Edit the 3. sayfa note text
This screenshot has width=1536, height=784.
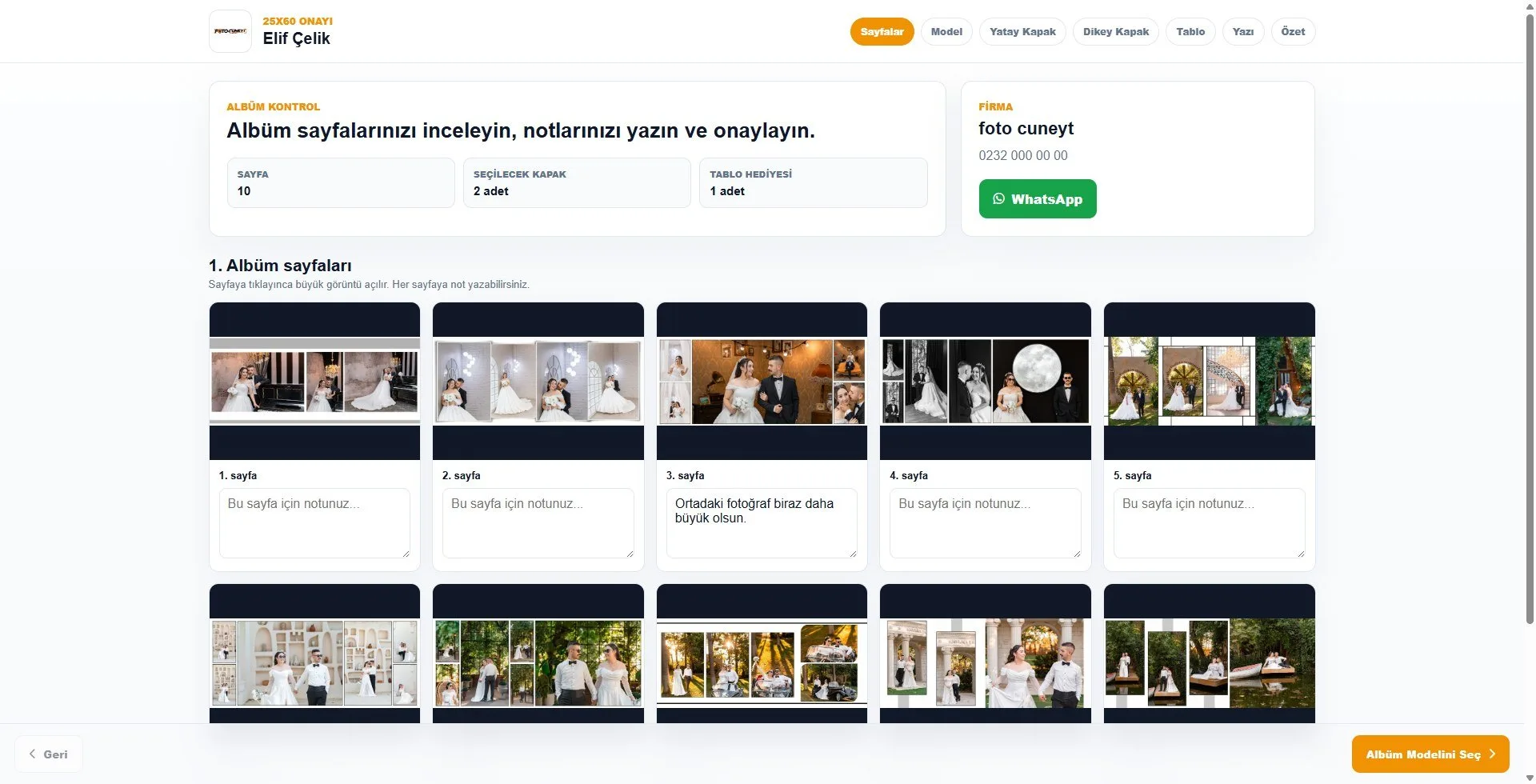[x=762, y=523]
